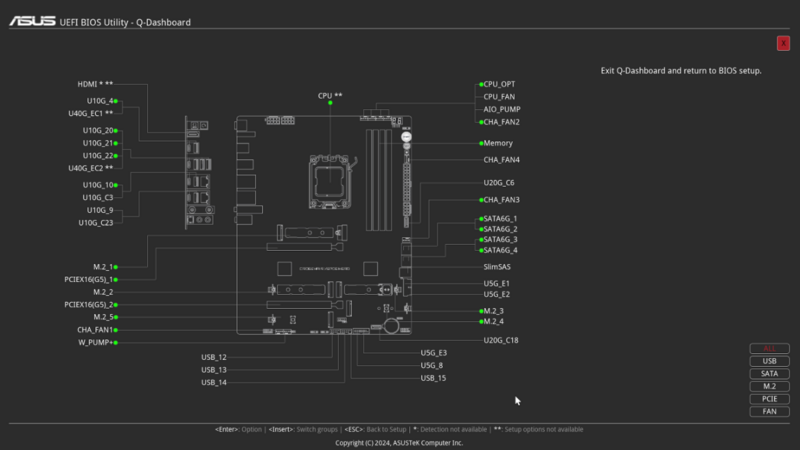800x450 pixels.
Task: Click the USB_12 header label
Action: click(x=214, y=357)
